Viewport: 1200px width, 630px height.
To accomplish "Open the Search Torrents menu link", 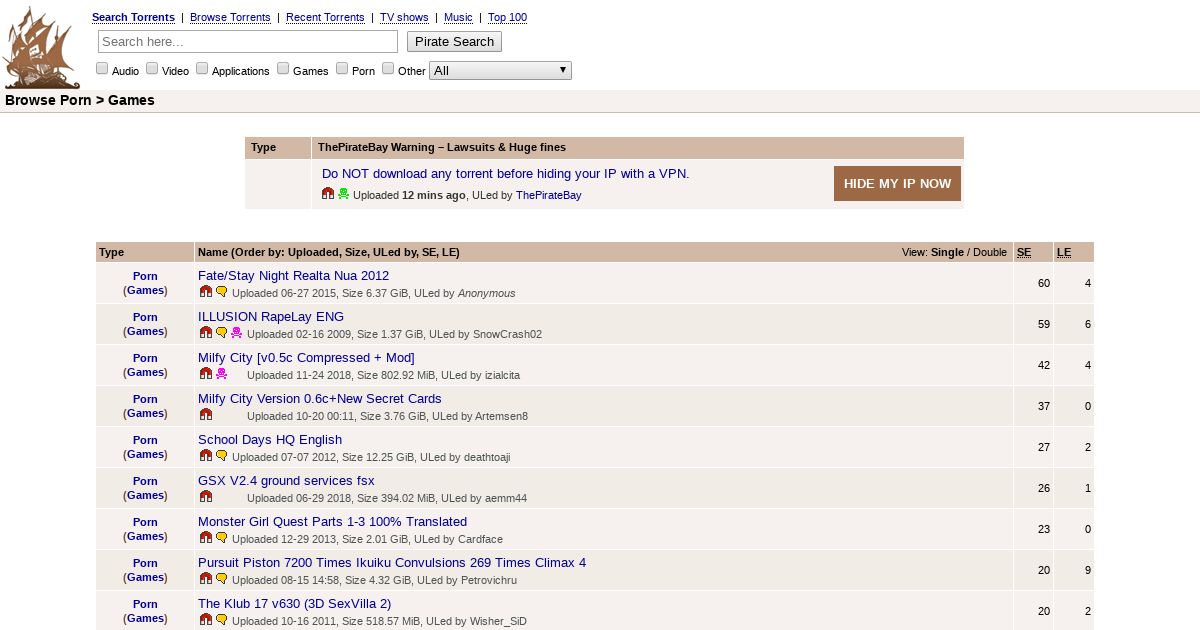I will pos(133,17).
